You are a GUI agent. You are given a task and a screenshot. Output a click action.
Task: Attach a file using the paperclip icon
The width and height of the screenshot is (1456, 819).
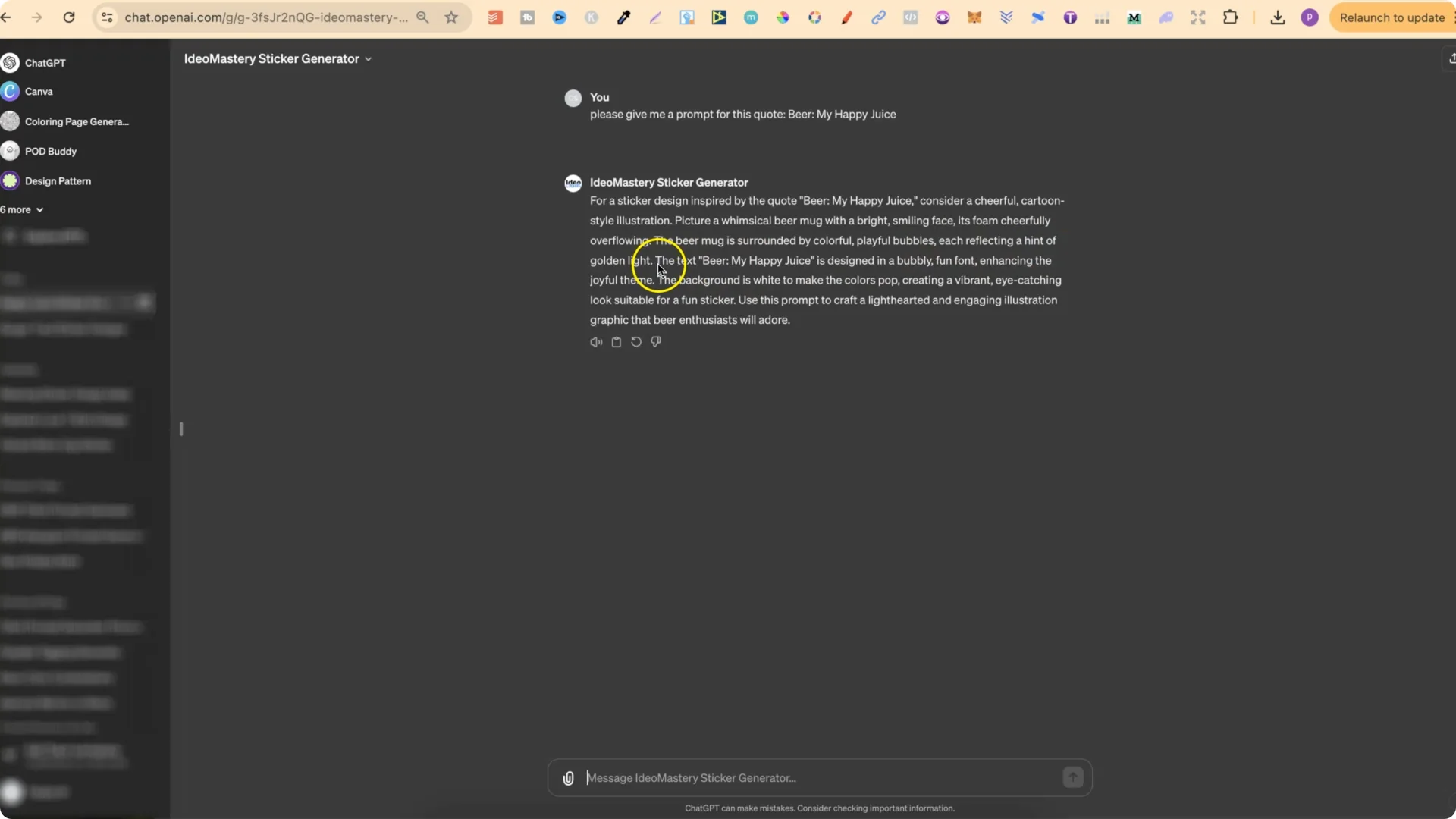(x=567, y=777)
